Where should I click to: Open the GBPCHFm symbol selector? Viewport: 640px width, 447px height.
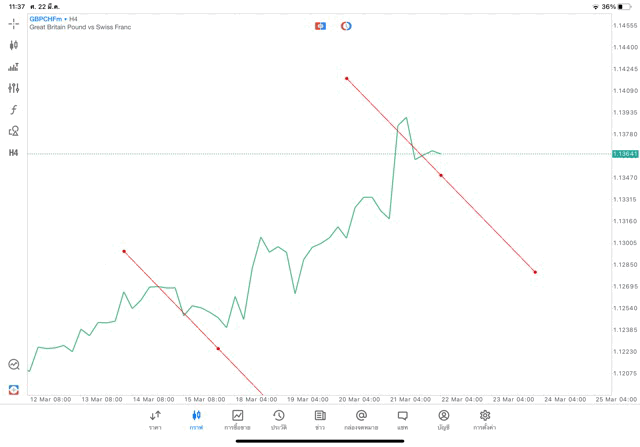(x=44, y=19)
